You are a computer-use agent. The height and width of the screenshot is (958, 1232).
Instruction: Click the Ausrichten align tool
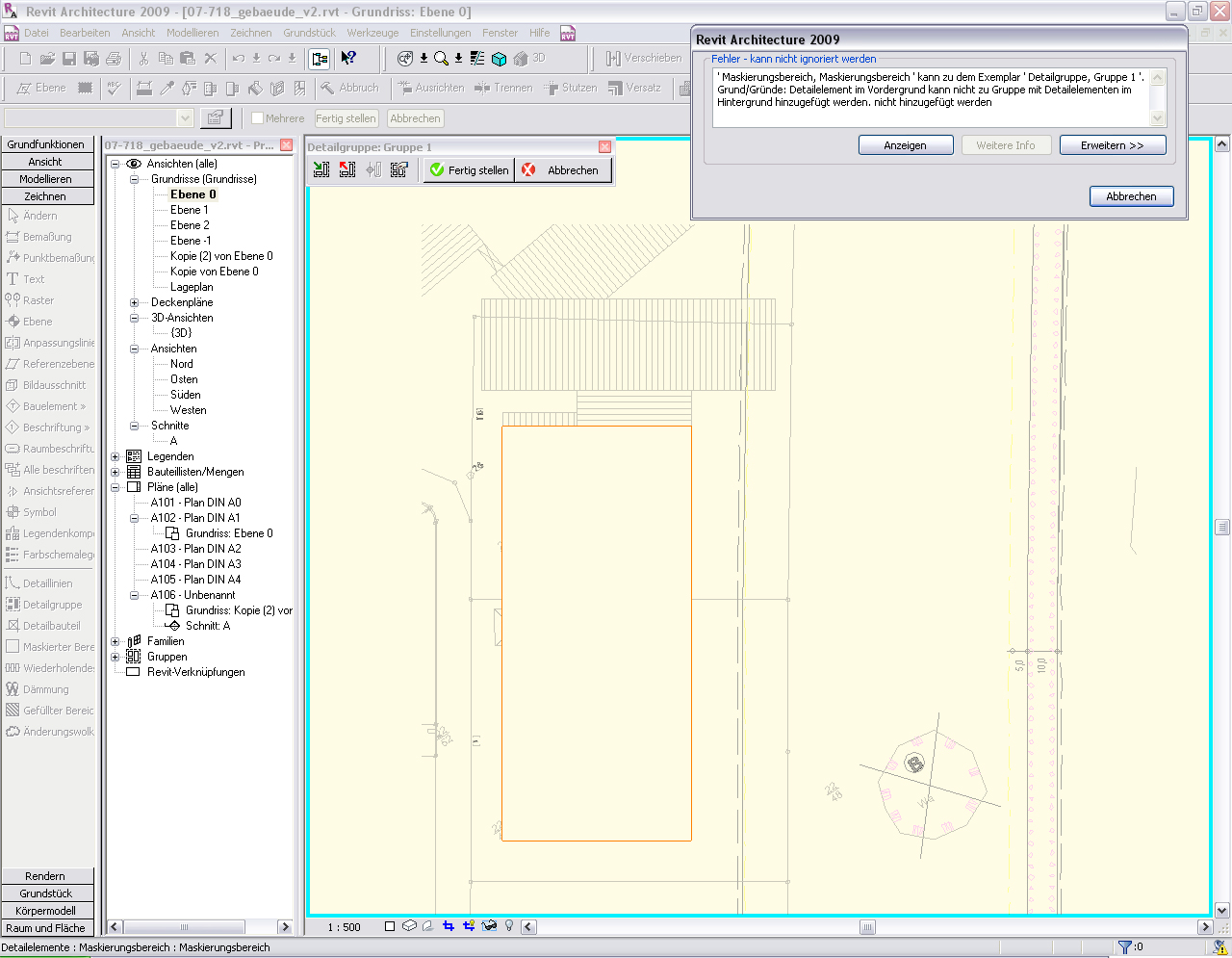[430, 88]
